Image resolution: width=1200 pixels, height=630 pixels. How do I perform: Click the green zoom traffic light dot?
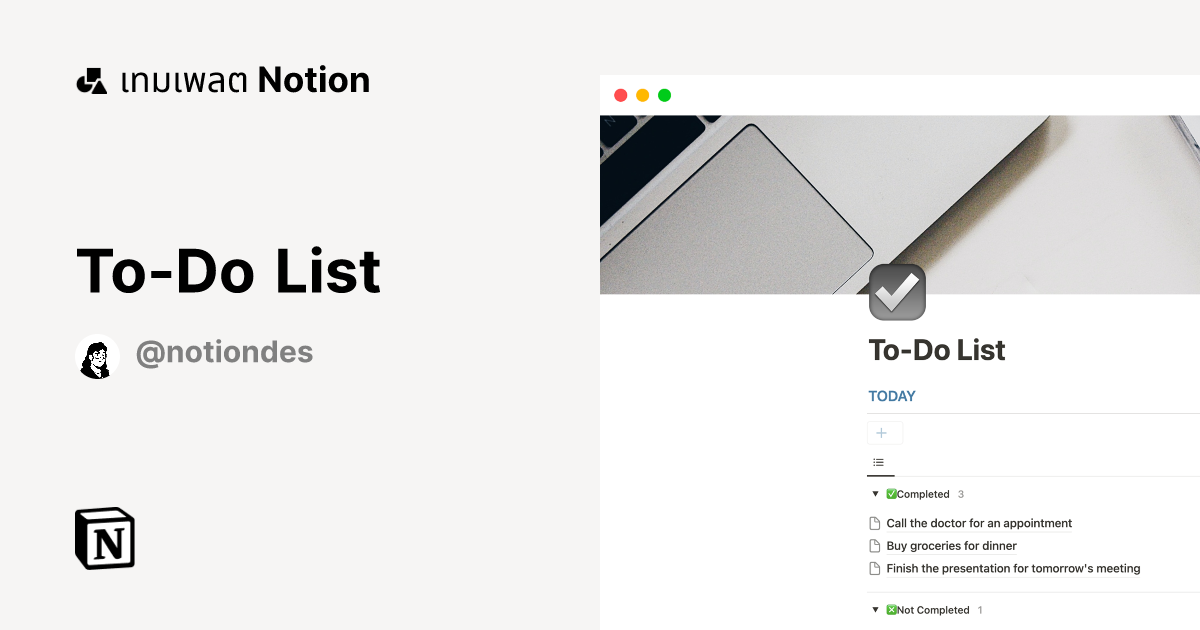coord(664,95)
